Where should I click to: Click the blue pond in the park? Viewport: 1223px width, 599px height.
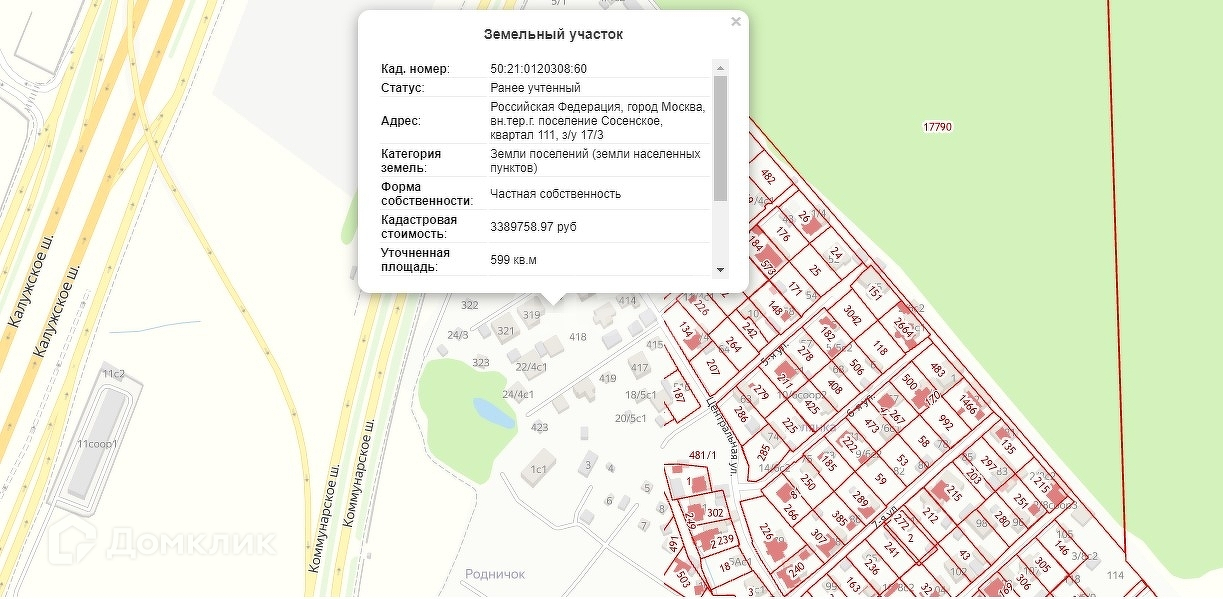click(494, 411)
